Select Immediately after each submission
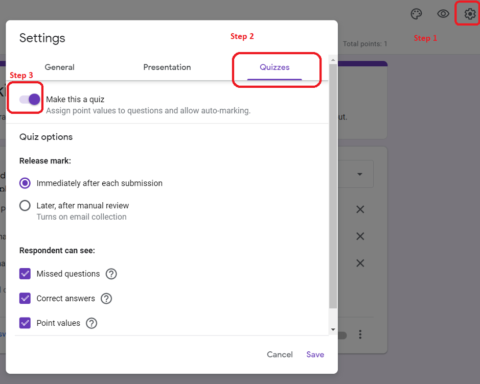 point(25,183)
